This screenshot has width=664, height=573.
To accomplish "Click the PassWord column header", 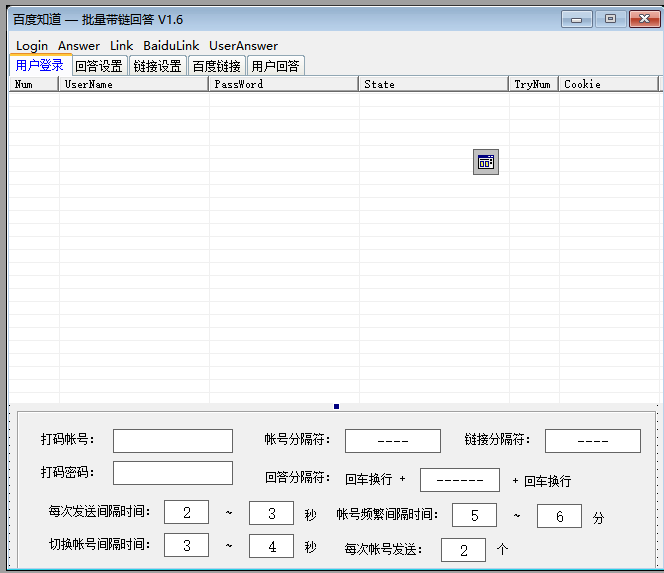I will (x=284, y=84).
